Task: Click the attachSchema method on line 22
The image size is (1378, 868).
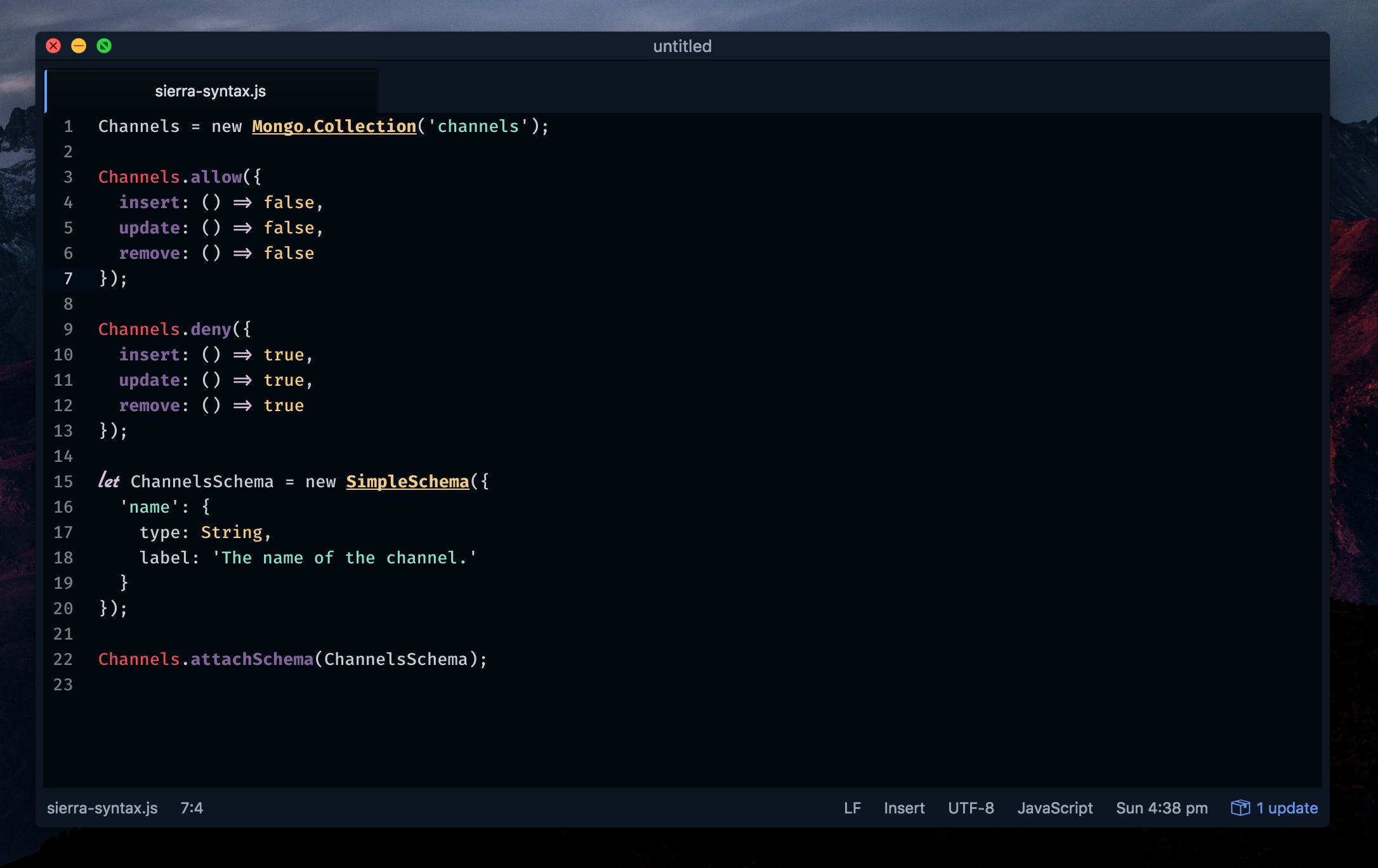Action: [x=252, y=659]
